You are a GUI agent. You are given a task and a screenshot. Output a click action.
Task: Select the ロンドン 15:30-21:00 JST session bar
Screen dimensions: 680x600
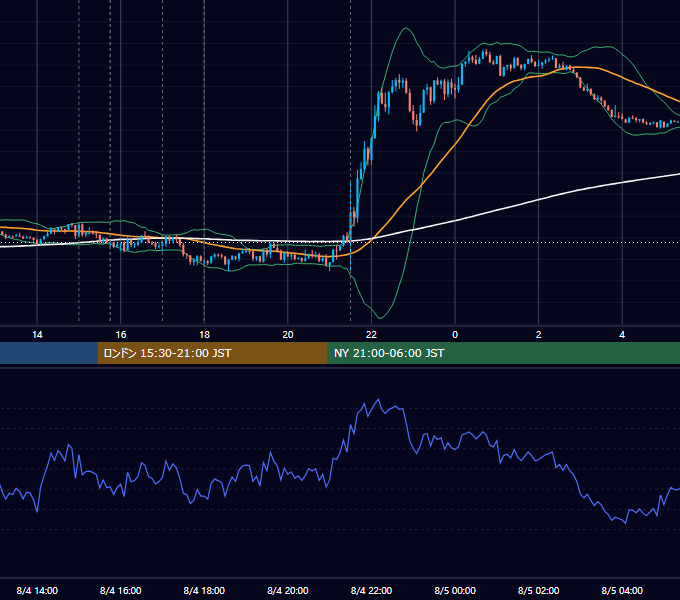click(x=212, y=353)
